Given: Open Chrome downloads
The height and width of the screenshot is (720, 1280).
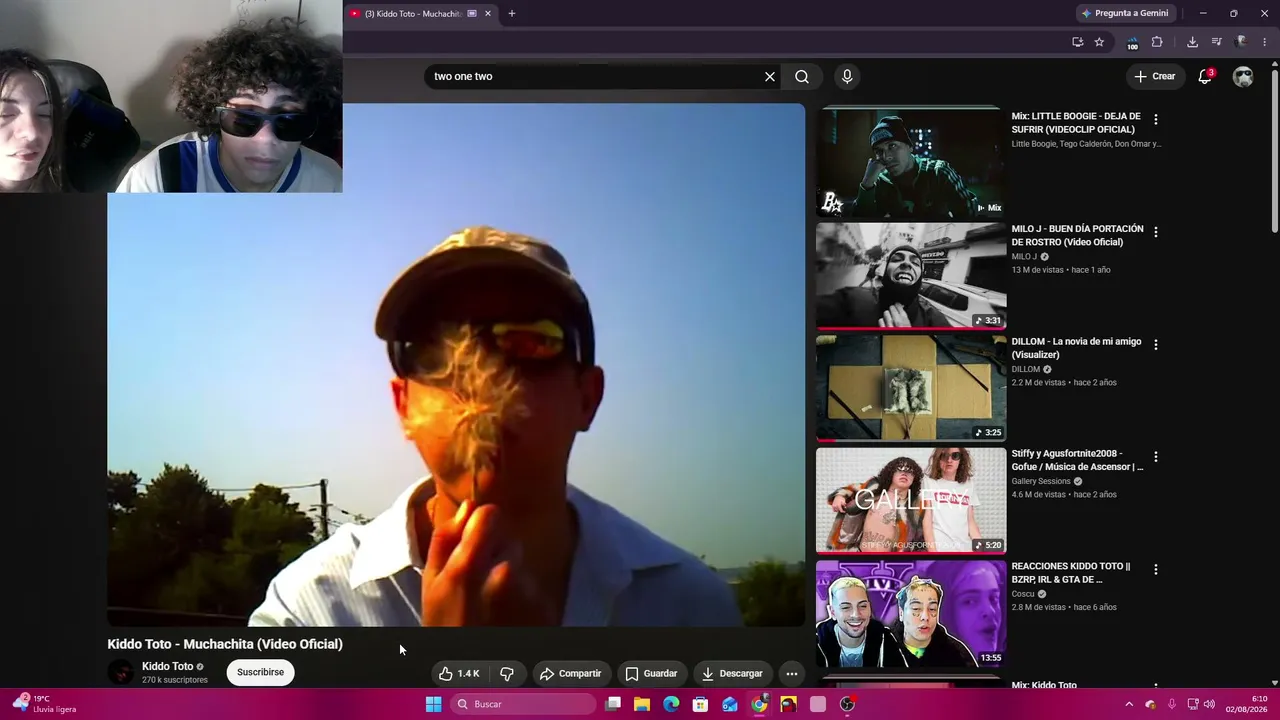Looking at the screenshot, I should click(1192, 42).
